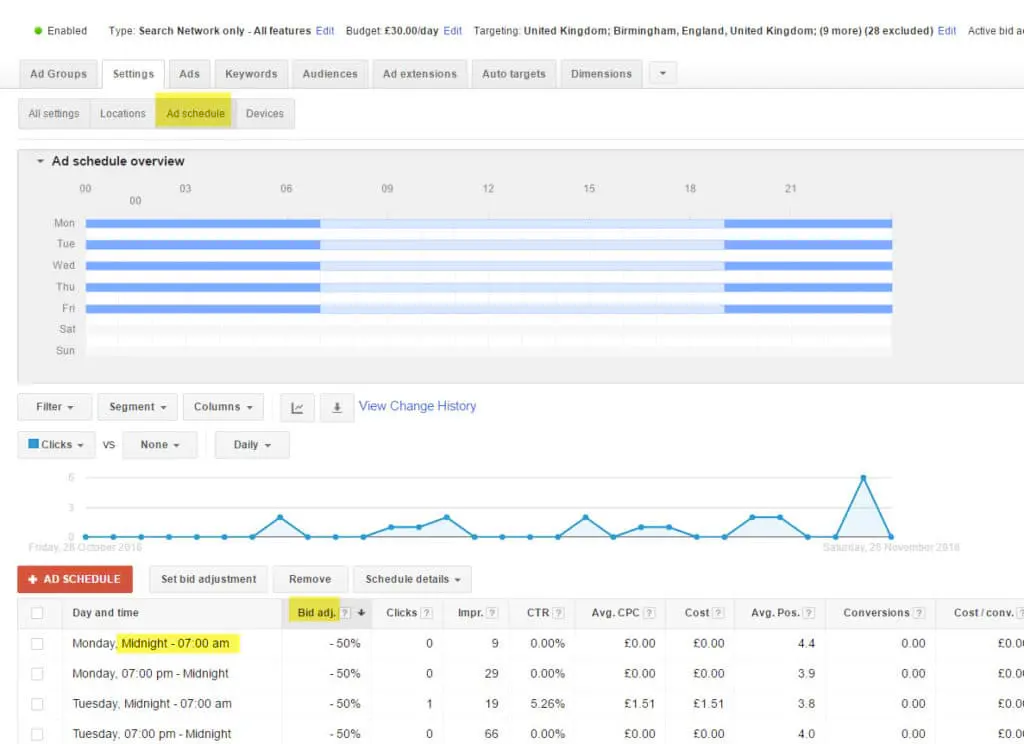Click the Remove button
This screenshot has width=1024, height=744.
[310, 579]
